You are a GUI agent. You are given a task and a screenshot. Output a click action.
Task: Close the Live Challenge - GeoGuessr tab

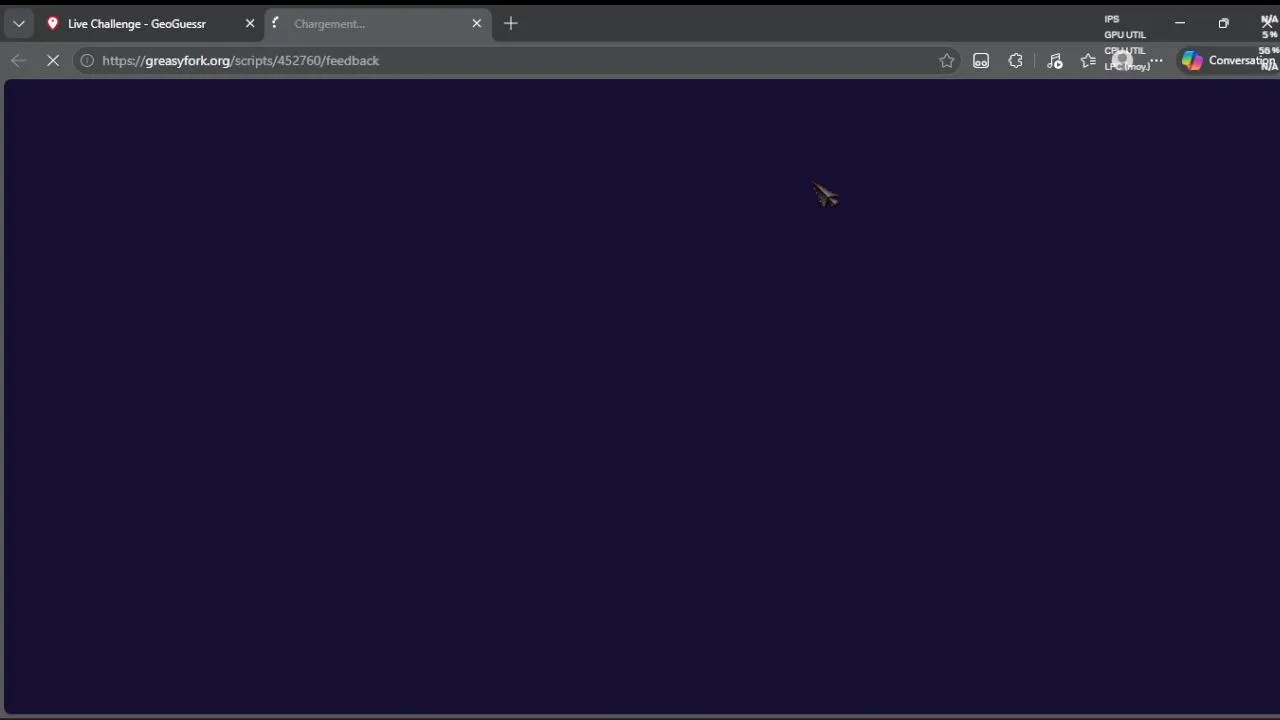250,23
